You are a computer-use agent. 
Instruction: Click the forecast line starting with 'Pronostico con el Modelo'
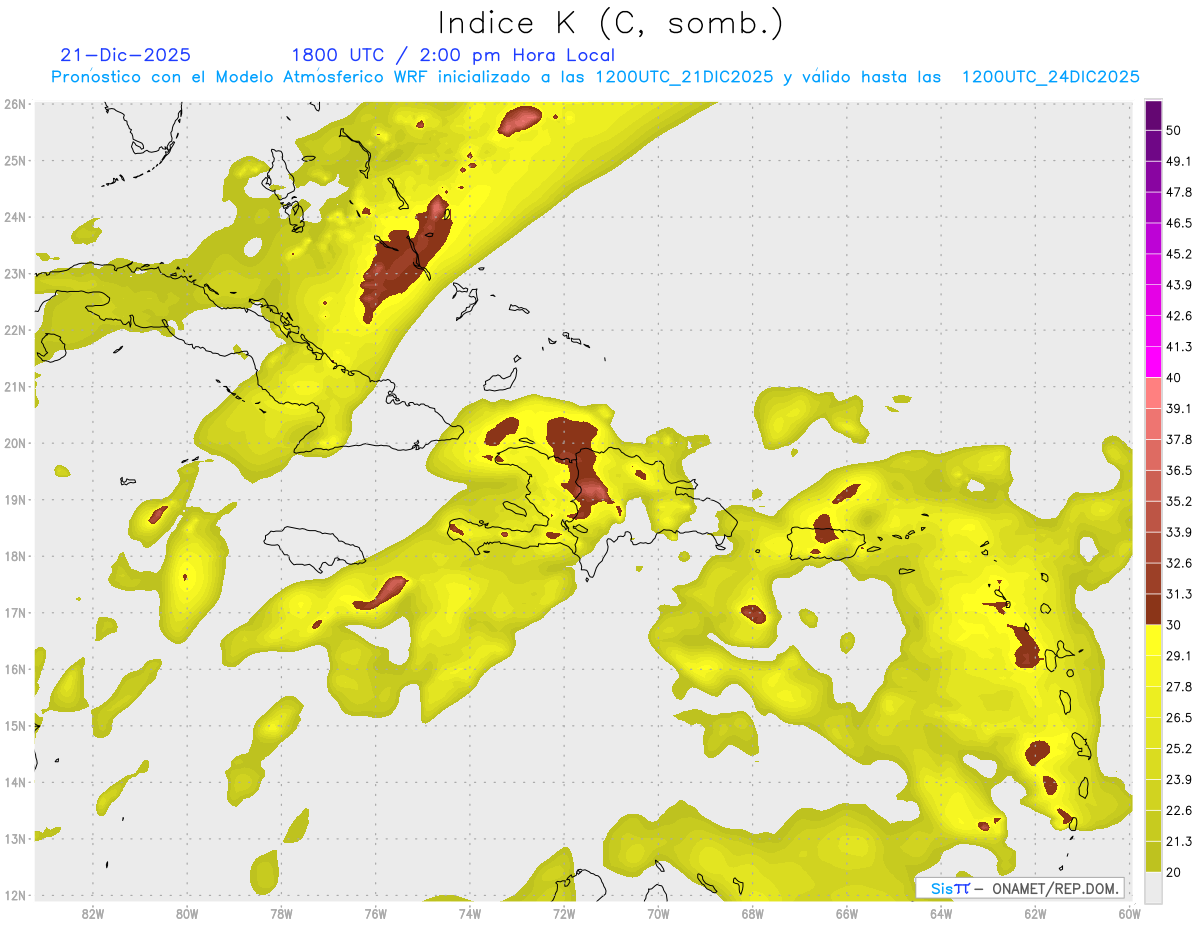click(x=596, y=77)
